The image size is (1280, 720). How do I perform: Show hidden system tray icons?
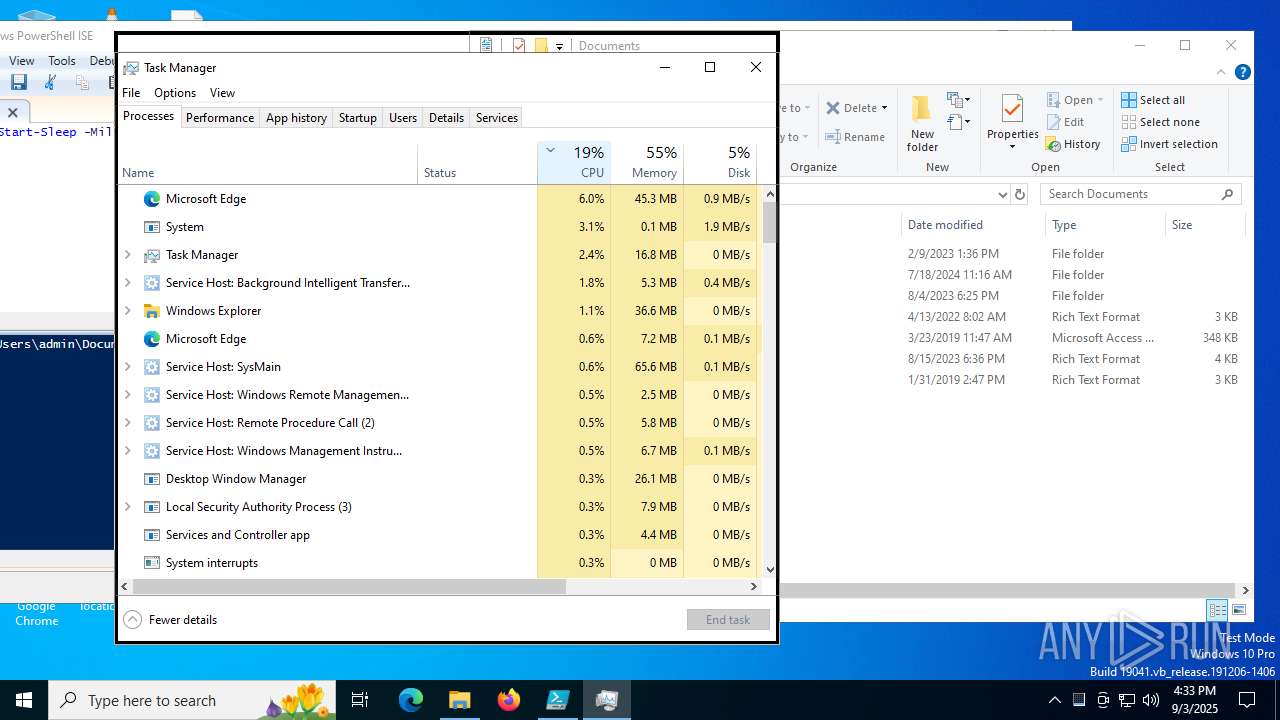click(x=1054, y=700)
